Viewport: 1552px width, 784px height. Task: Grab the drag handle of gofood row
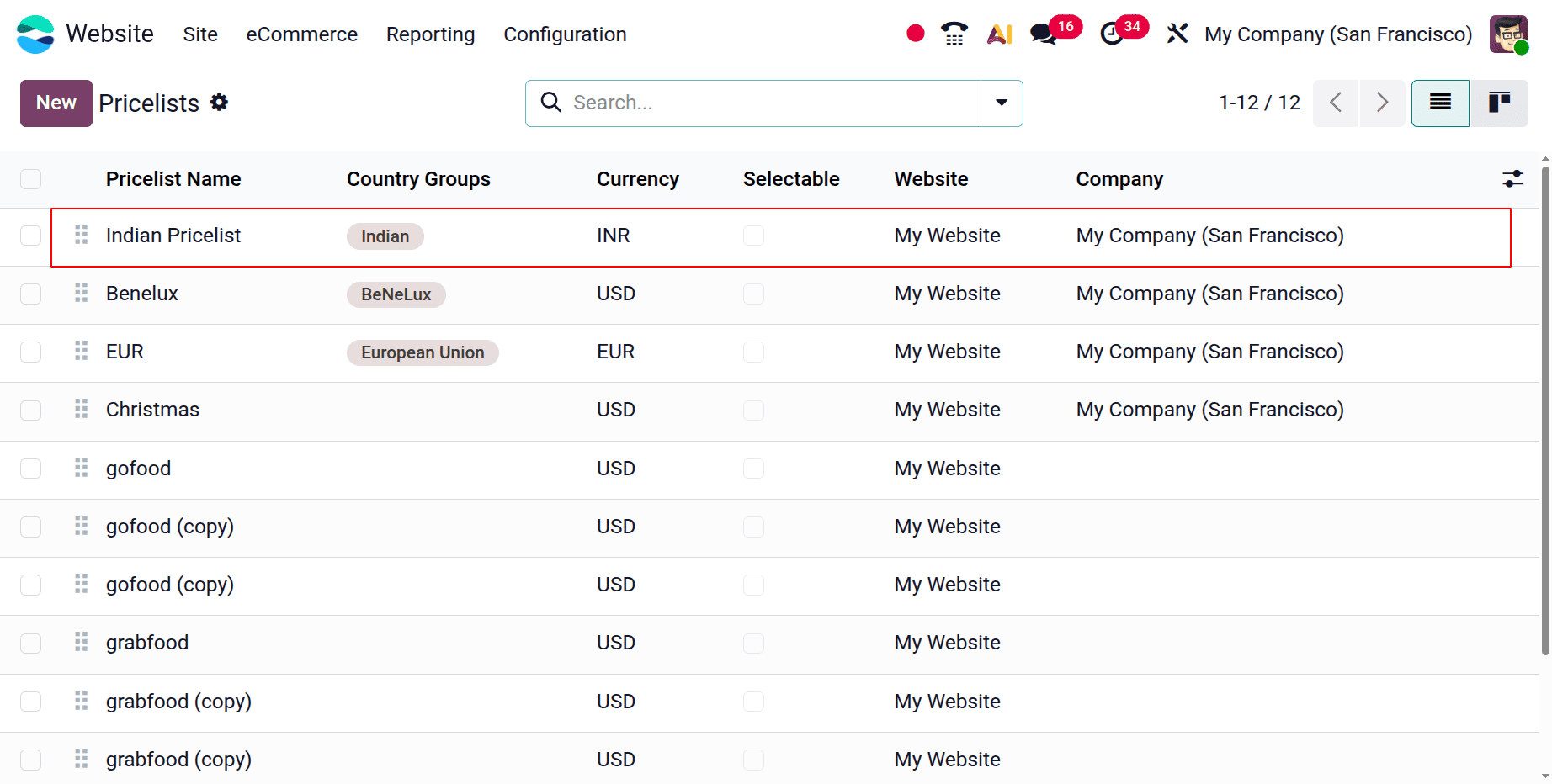[x=81, y=468]
